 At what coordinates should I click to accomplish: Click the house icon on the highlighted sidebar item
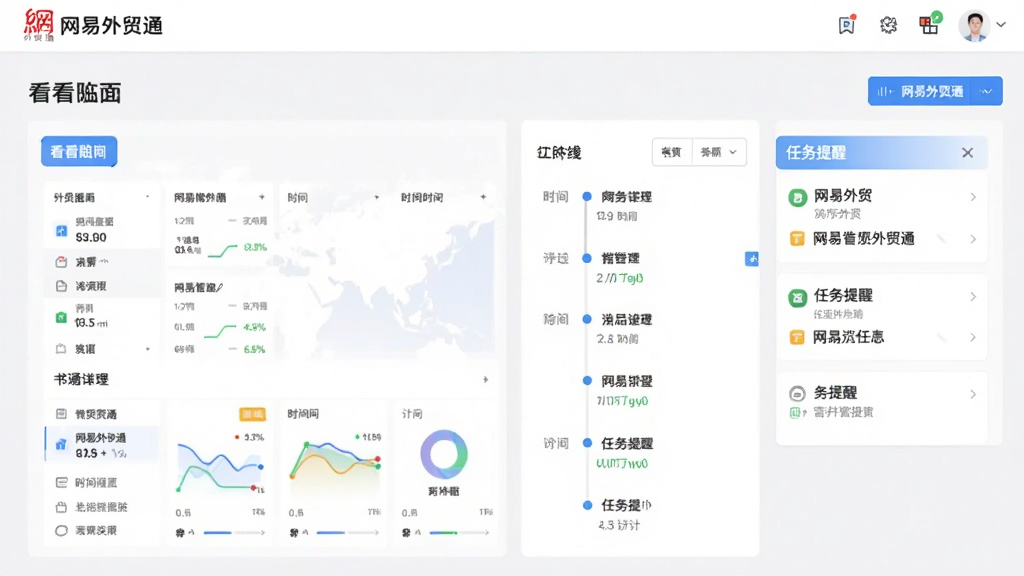pos(61,445)
